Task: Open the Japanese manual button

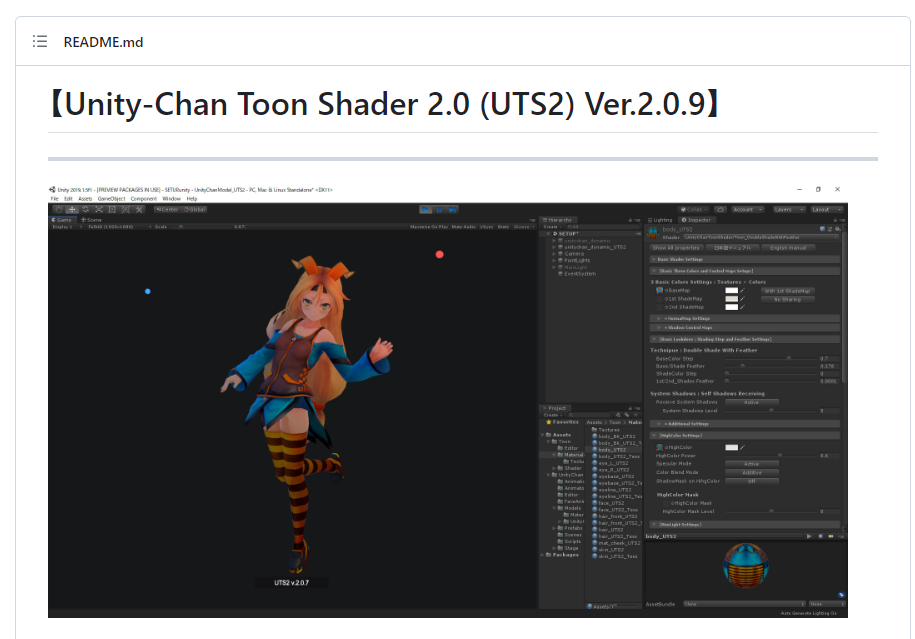Action: click(x=732, y=248)
